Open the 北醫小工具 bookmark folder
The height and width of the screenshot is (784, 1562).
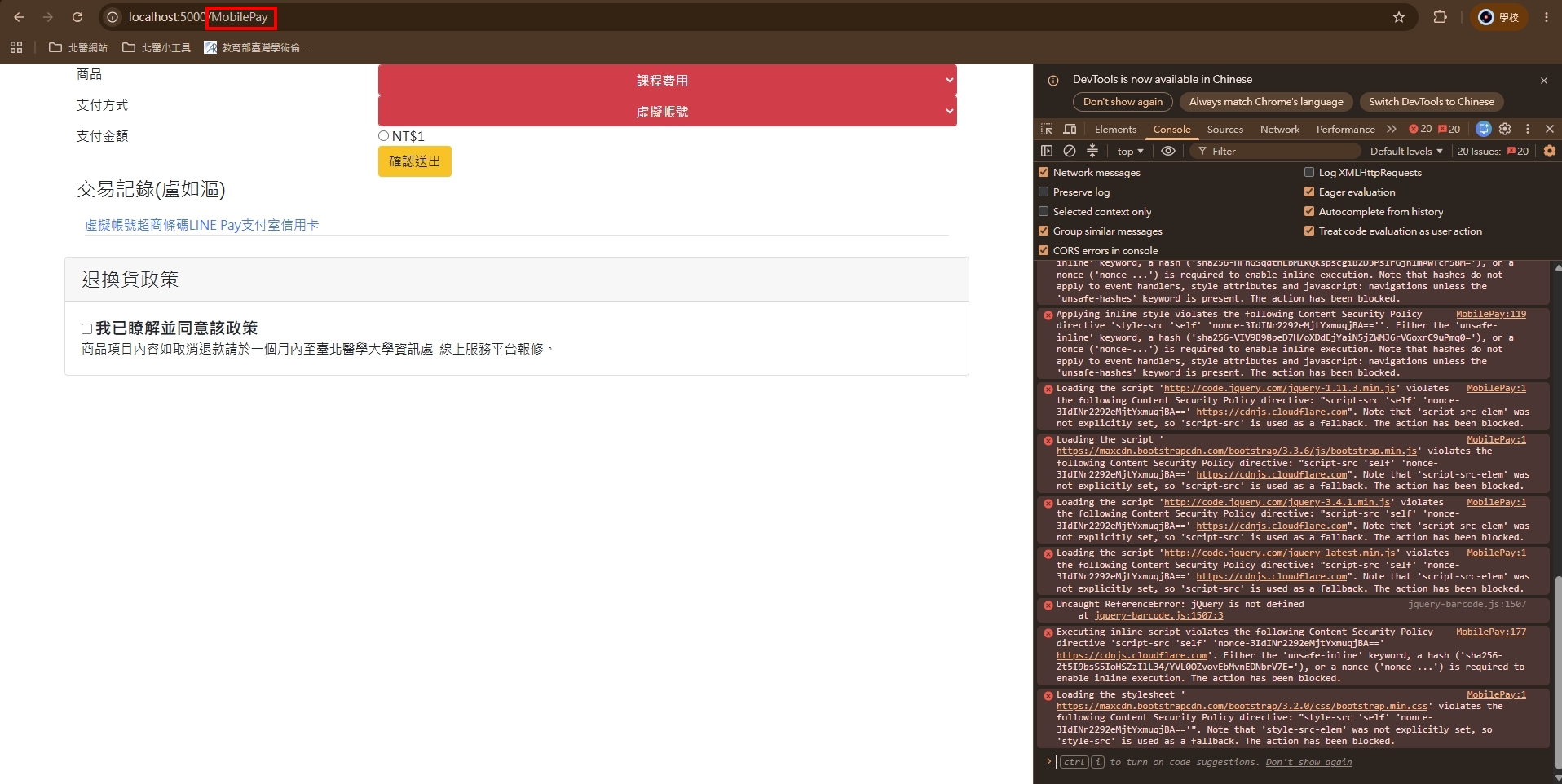pos(157,47)
